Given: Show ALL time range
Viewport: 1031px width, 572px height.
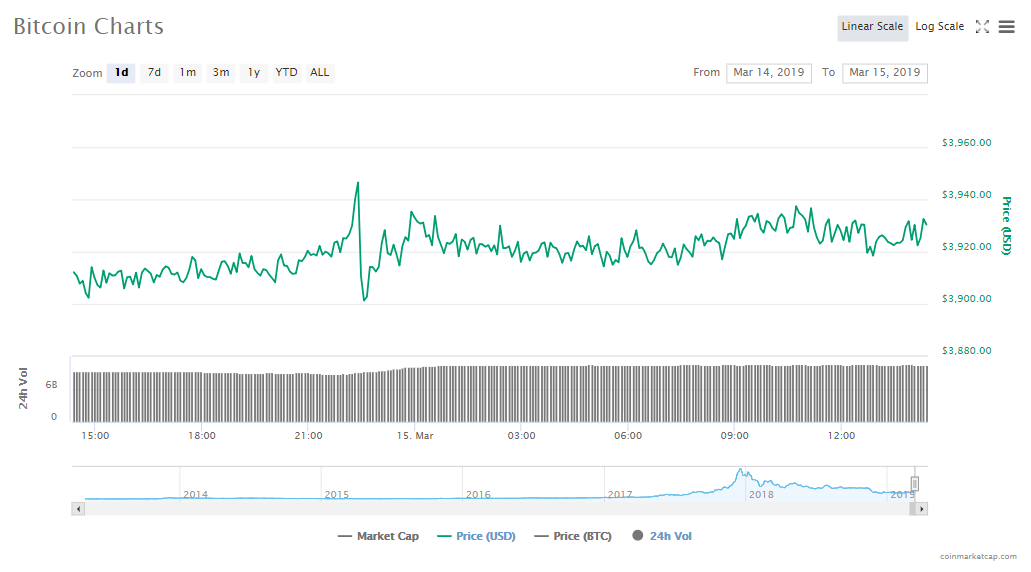Looking at the screenshot, I should coord(319,73).
